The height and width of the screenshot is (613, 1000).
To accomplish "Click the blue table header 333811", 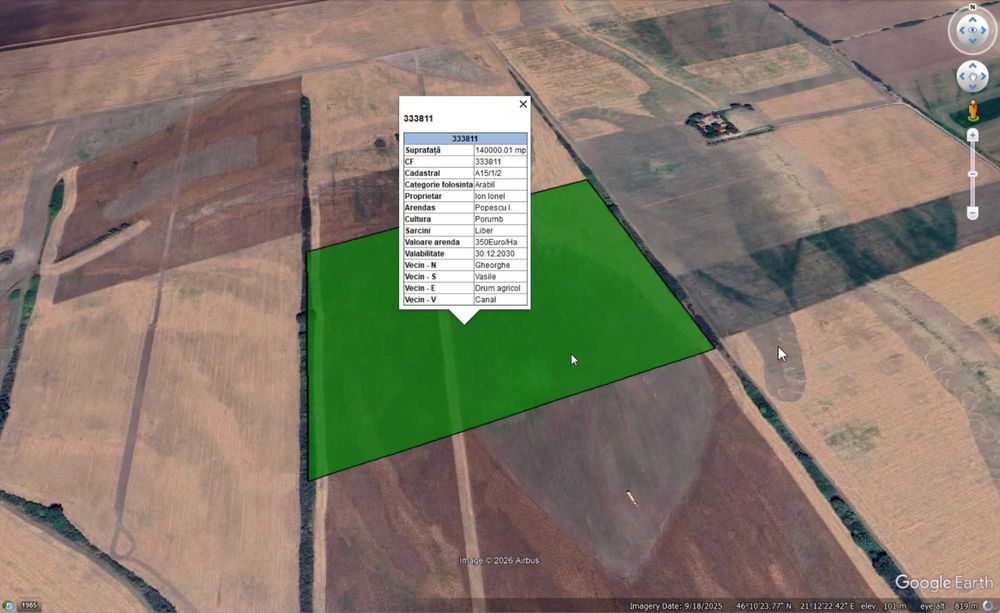I will (x=466, y=138).
